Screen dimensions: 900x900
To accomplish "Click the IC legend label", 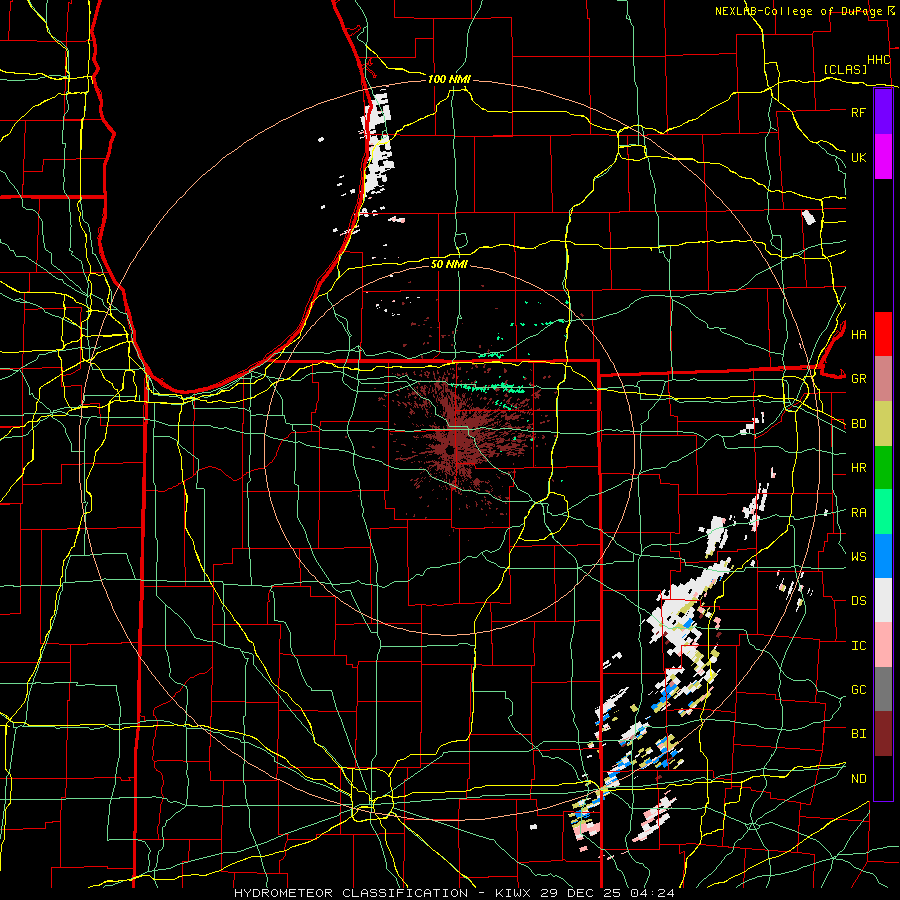I will click(x=858, y=646).
